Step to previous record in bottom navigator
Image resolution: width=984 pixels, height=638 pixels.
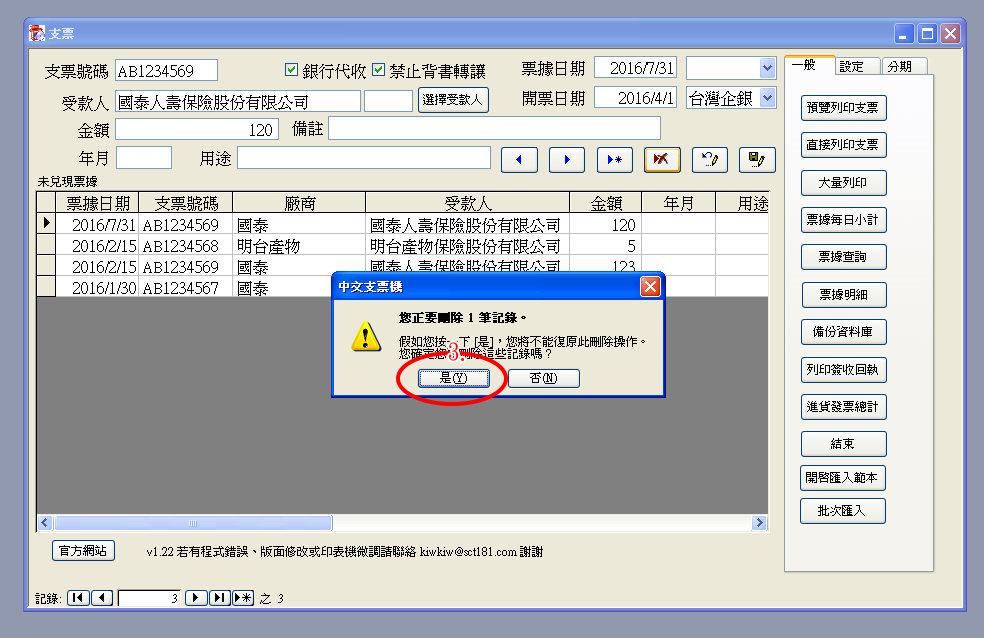102,598
